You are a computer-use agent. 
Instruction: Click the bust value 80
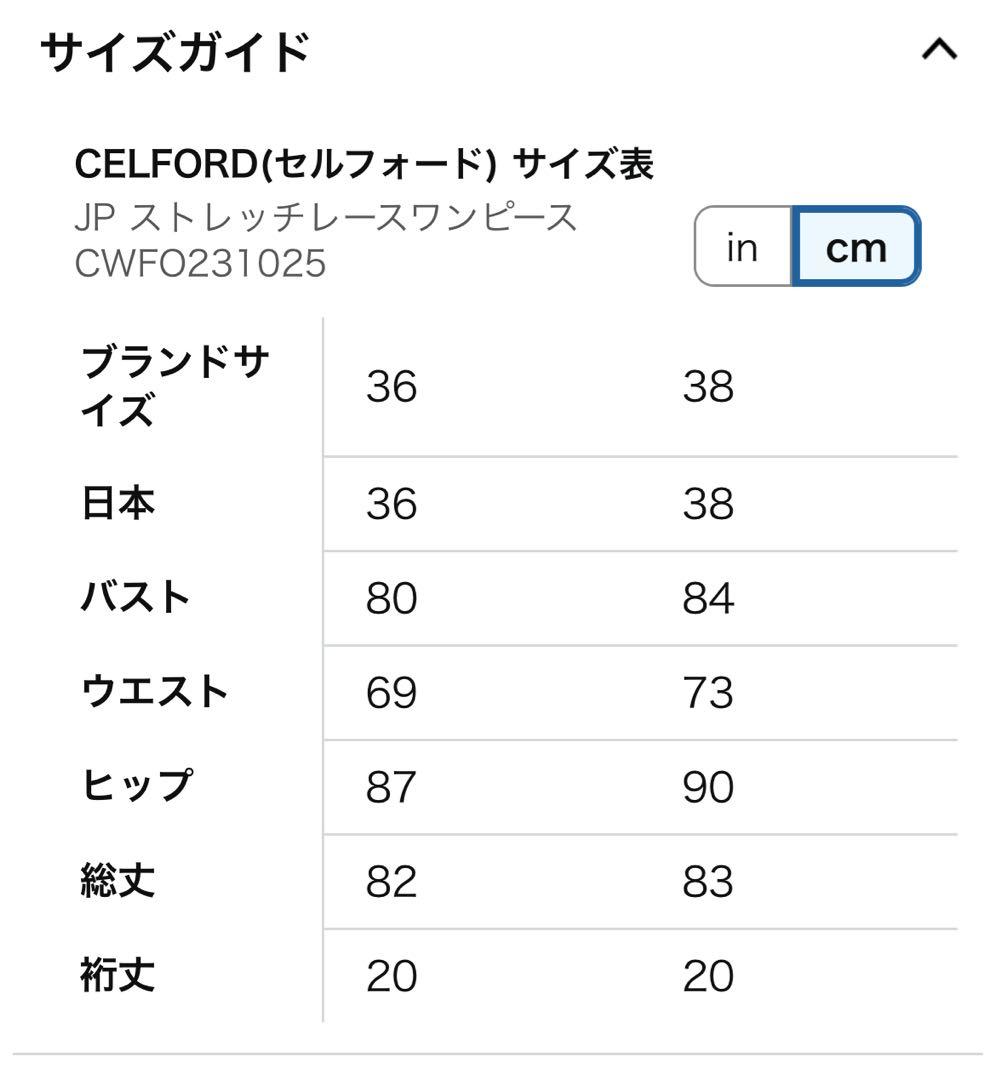[393, 597]
